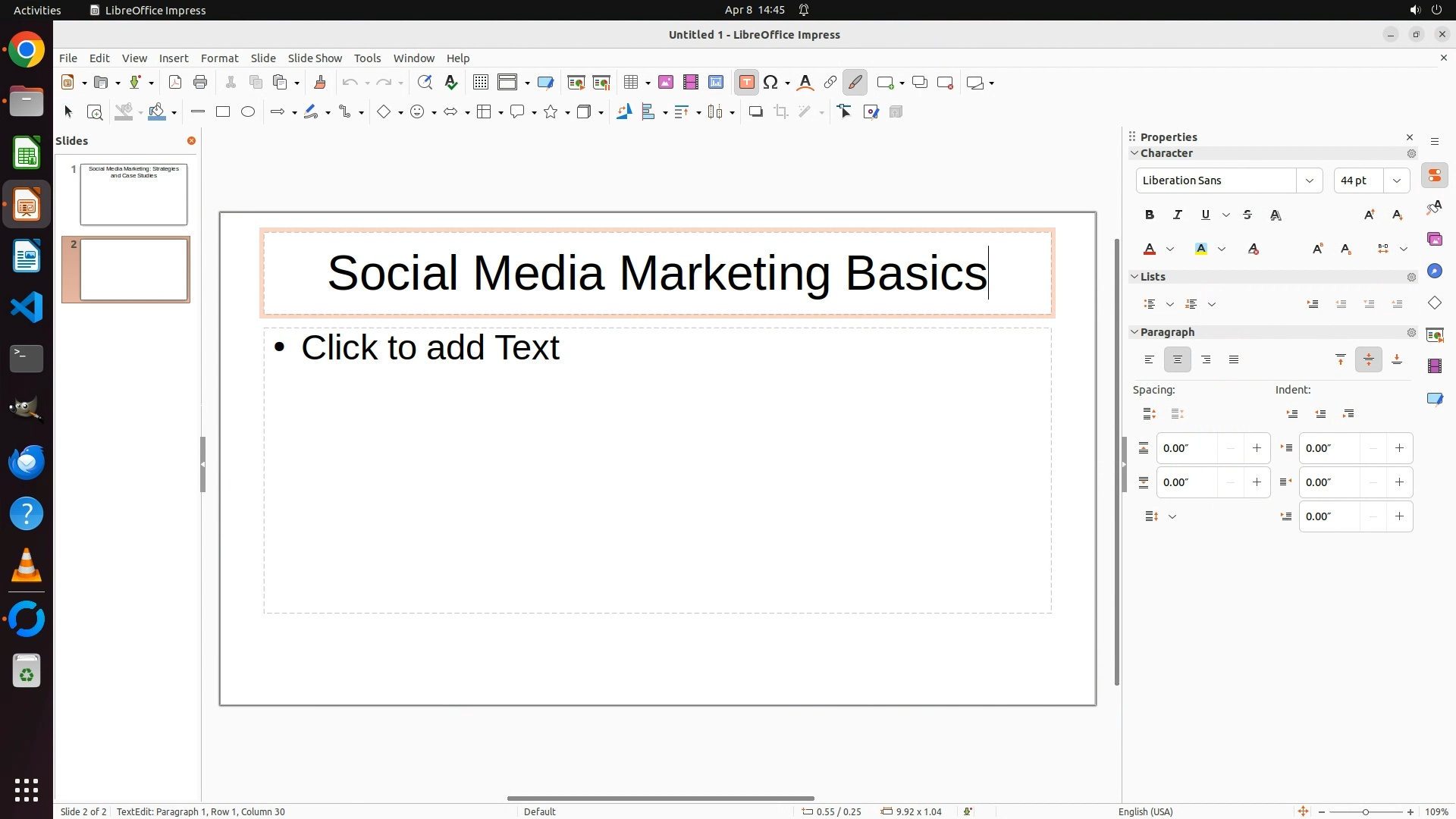Click the Insert Table icon
1456x819 pixels.
630,83
